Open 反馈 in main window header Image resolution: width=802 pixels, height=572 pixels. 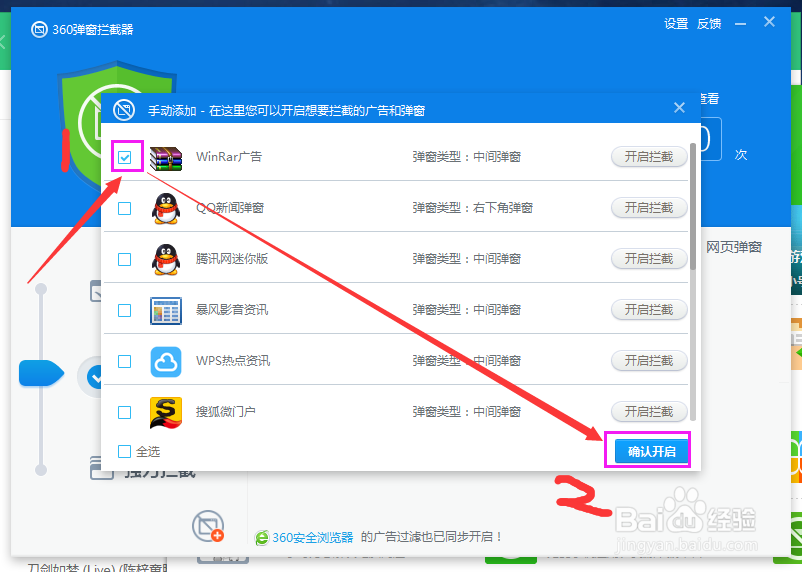pos(709,24)
